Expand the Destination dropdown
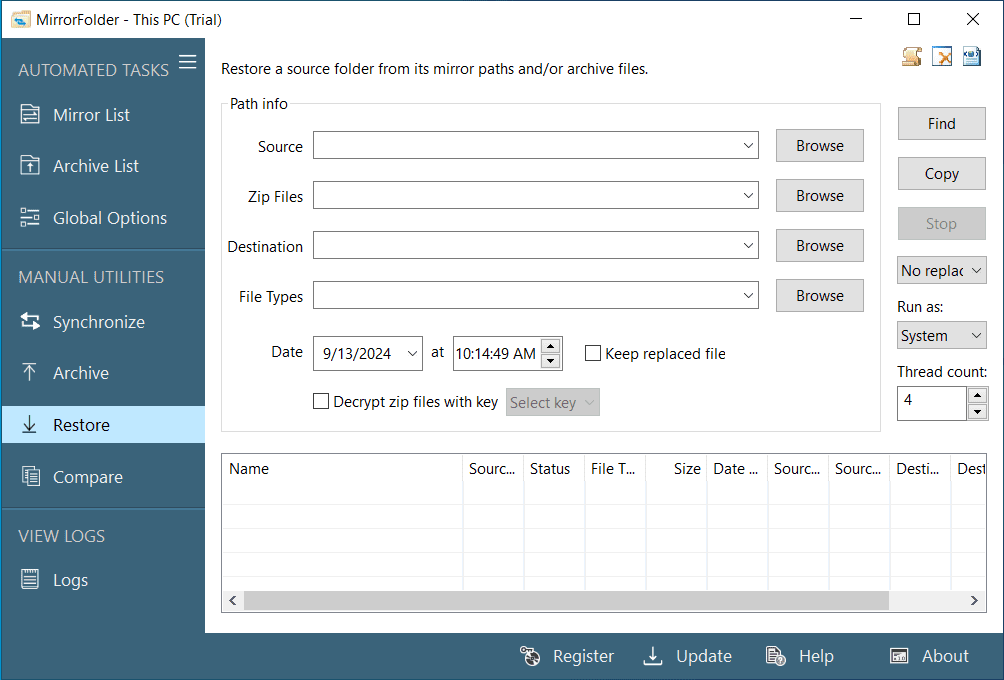This screenshot has height=680, width=1004. (x=748, y=245)
